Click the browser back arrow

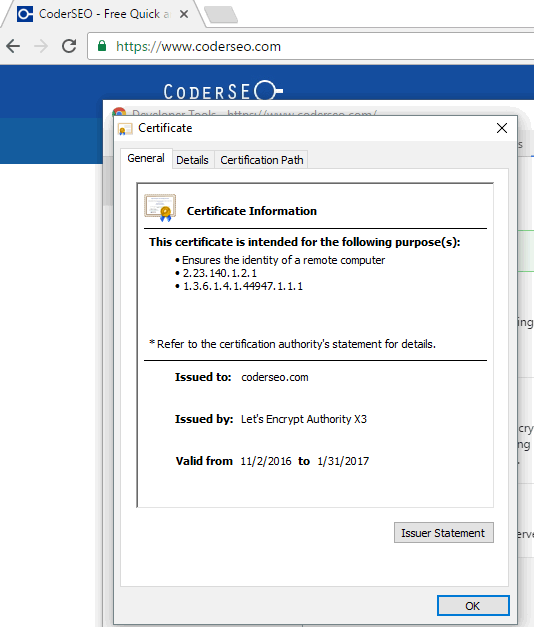13,46
